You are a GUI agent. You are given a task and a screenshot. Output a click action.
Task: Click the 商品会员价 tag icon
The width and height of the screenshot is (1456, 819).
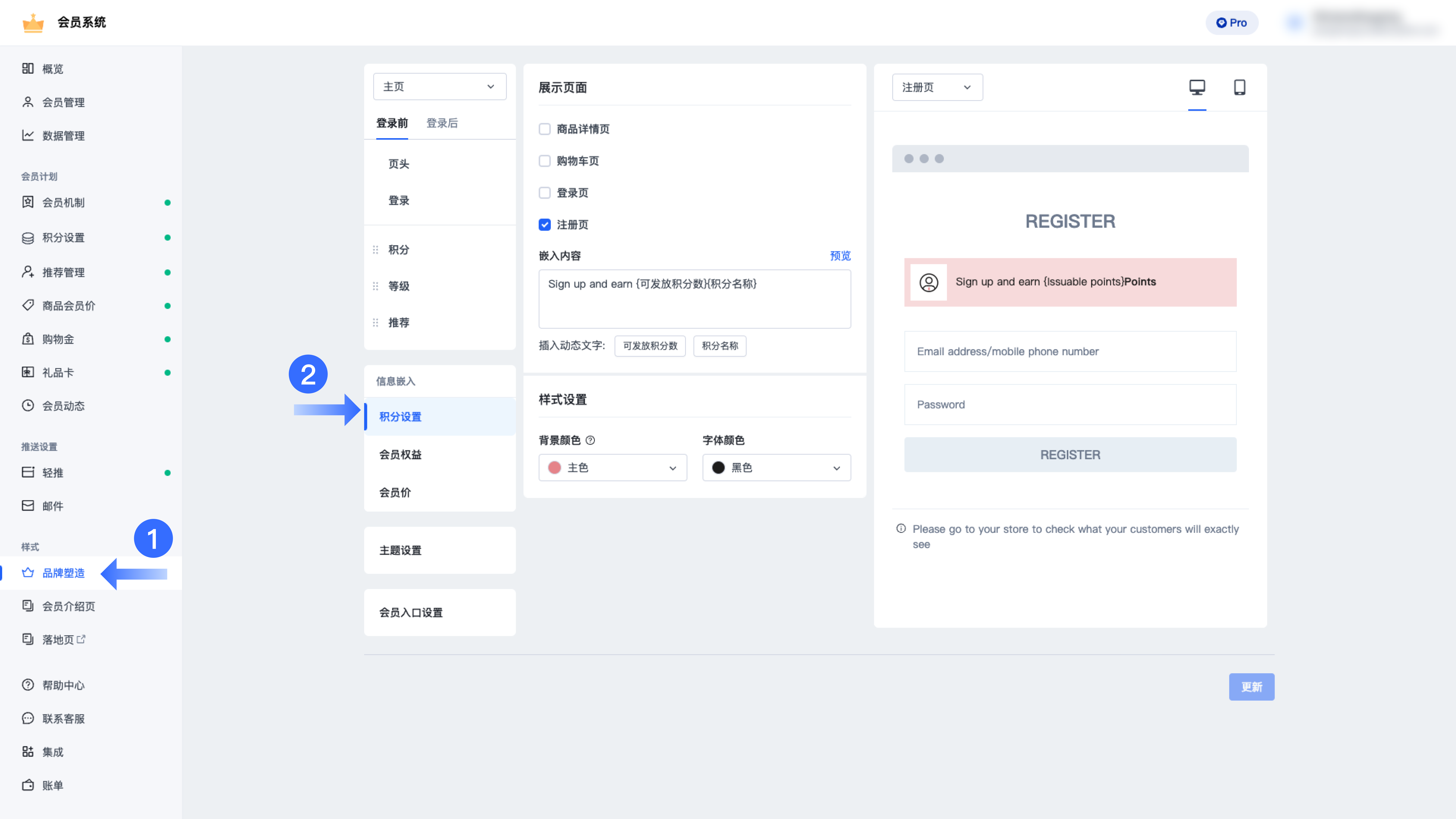[28, 305]
